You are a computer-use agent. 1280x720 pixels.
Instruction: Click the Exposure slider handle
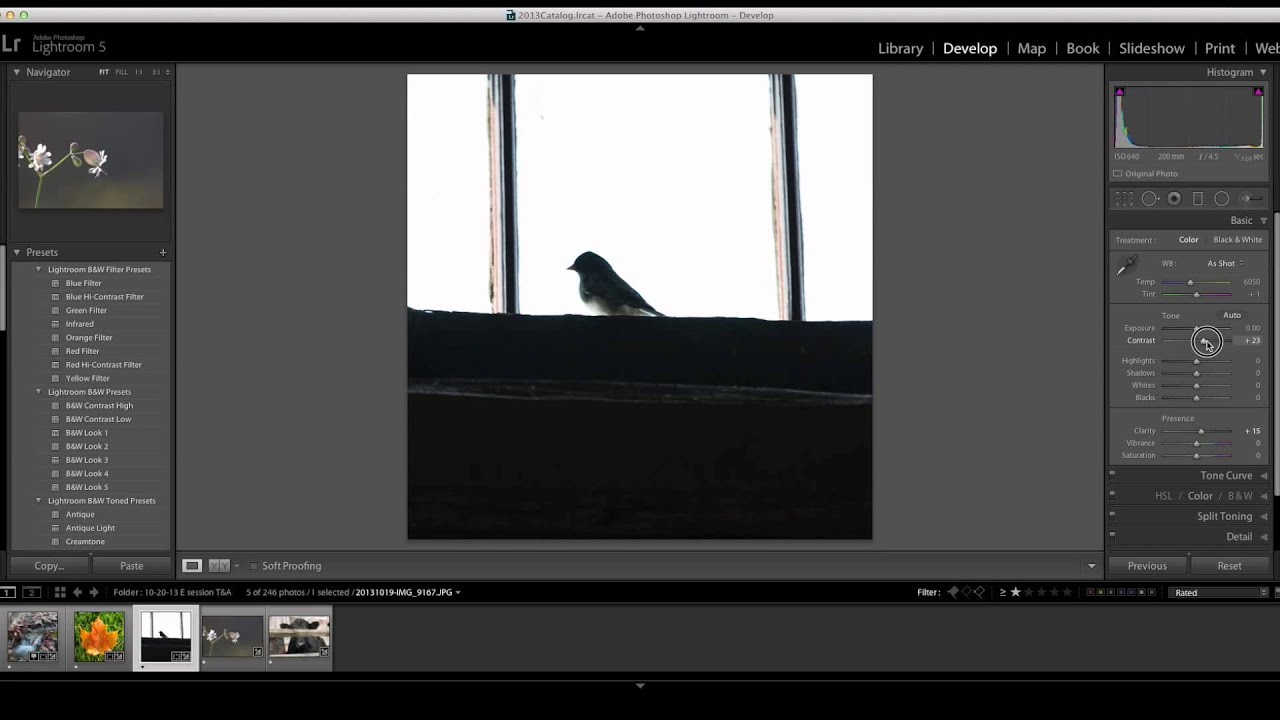coord(1197,329)
